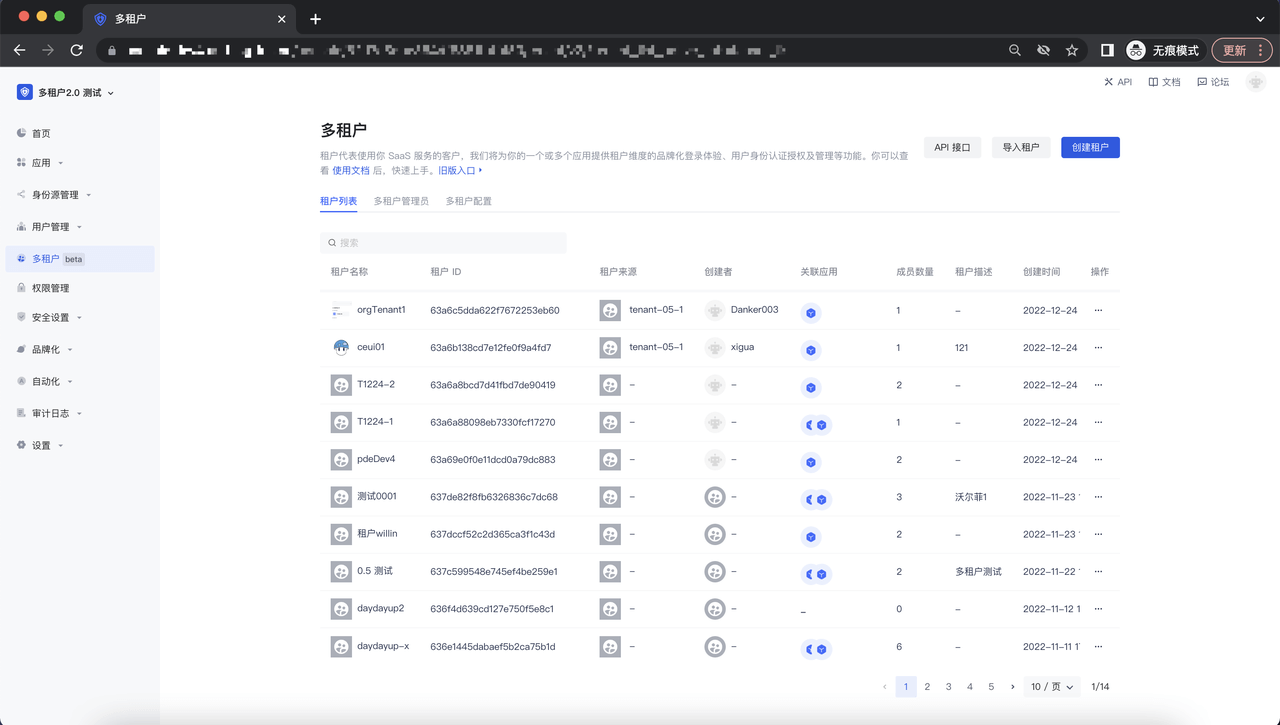Bookmark this page with the star icon
The height and width of the screenshot is (725, 1280).
tap(1072, 50)
